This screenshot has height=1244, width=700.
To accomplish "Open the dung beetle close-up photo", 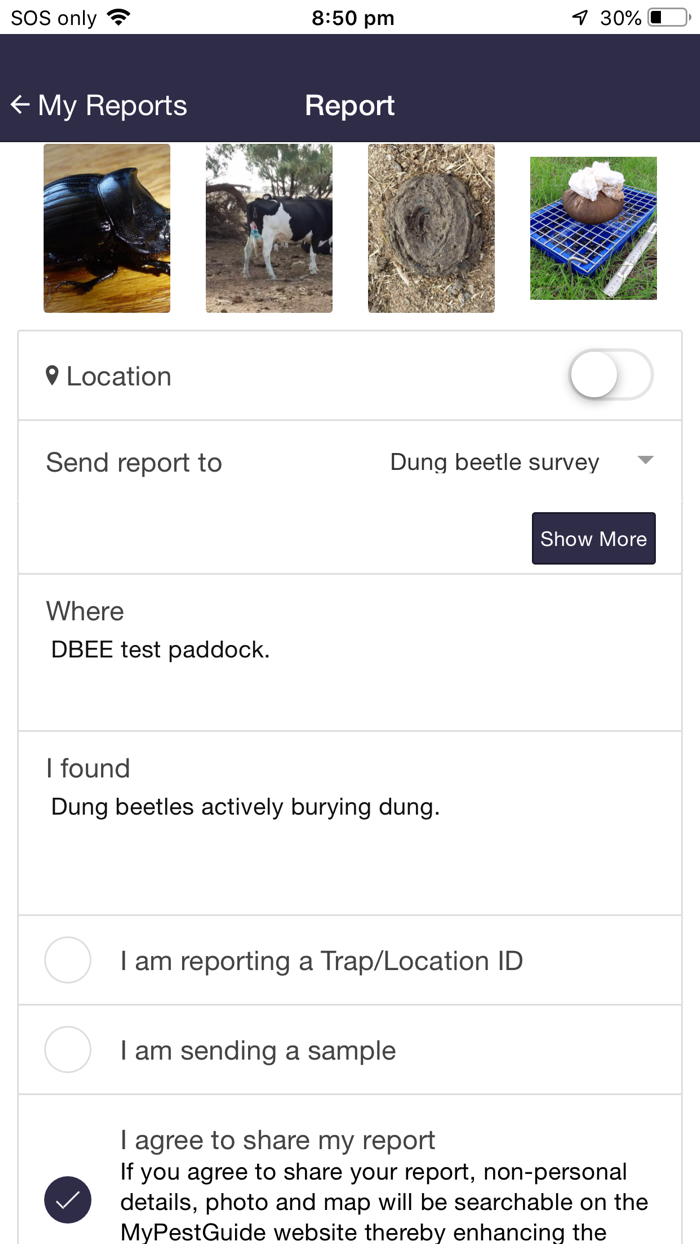I will pyautogui.click(x=106, y=228).
